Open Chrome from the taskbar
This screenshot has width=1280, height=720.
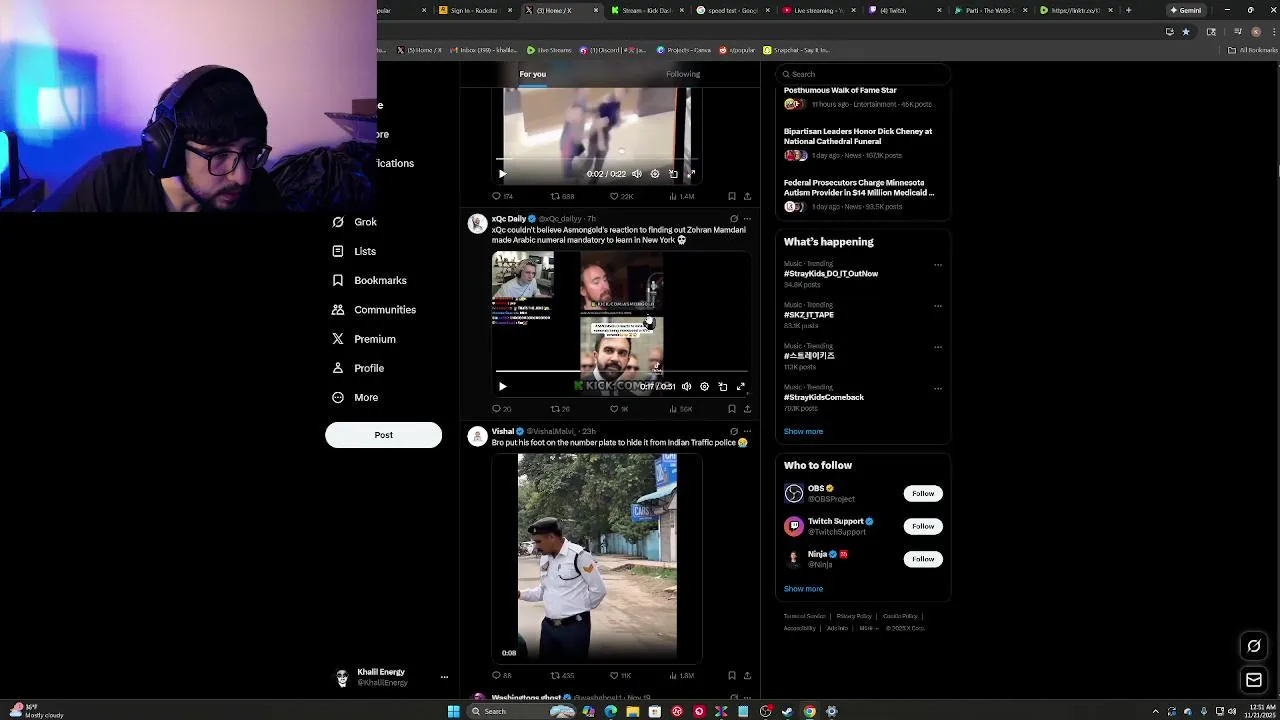pos(809,711)
